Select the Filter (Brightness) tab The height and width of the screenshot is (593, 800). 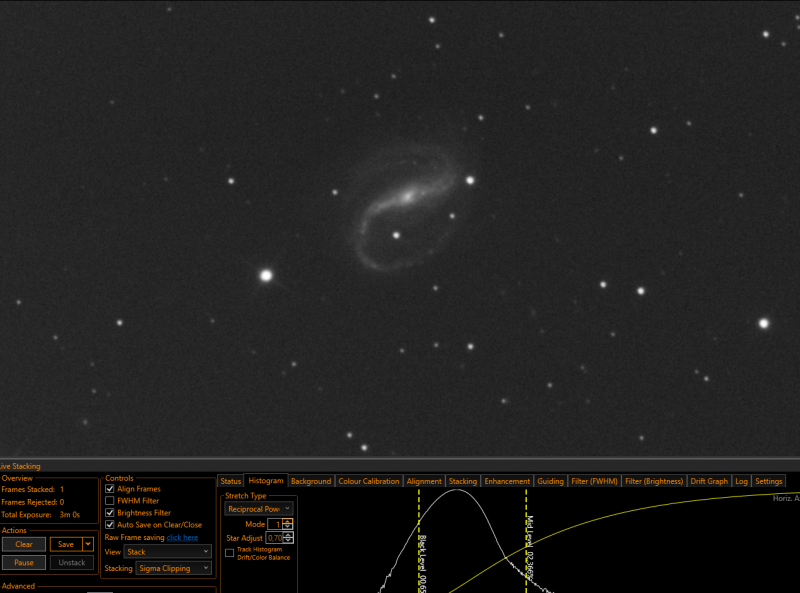tap(654, 481)
